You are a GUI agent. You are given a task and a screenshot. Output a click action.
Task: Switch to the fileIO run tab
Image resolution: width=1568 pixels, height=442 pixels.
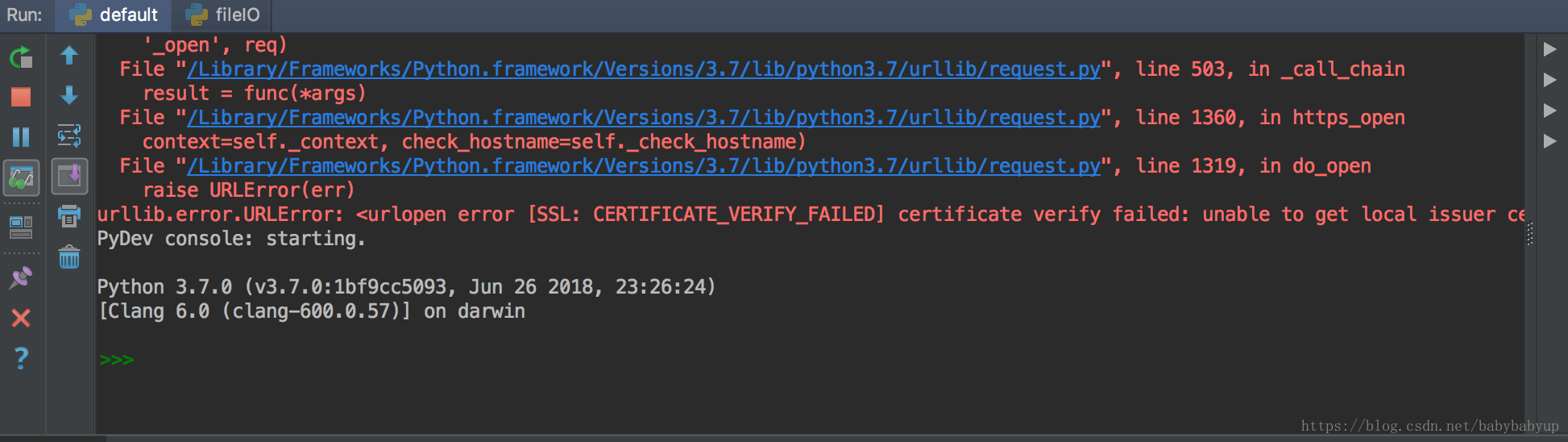point(222,15)
